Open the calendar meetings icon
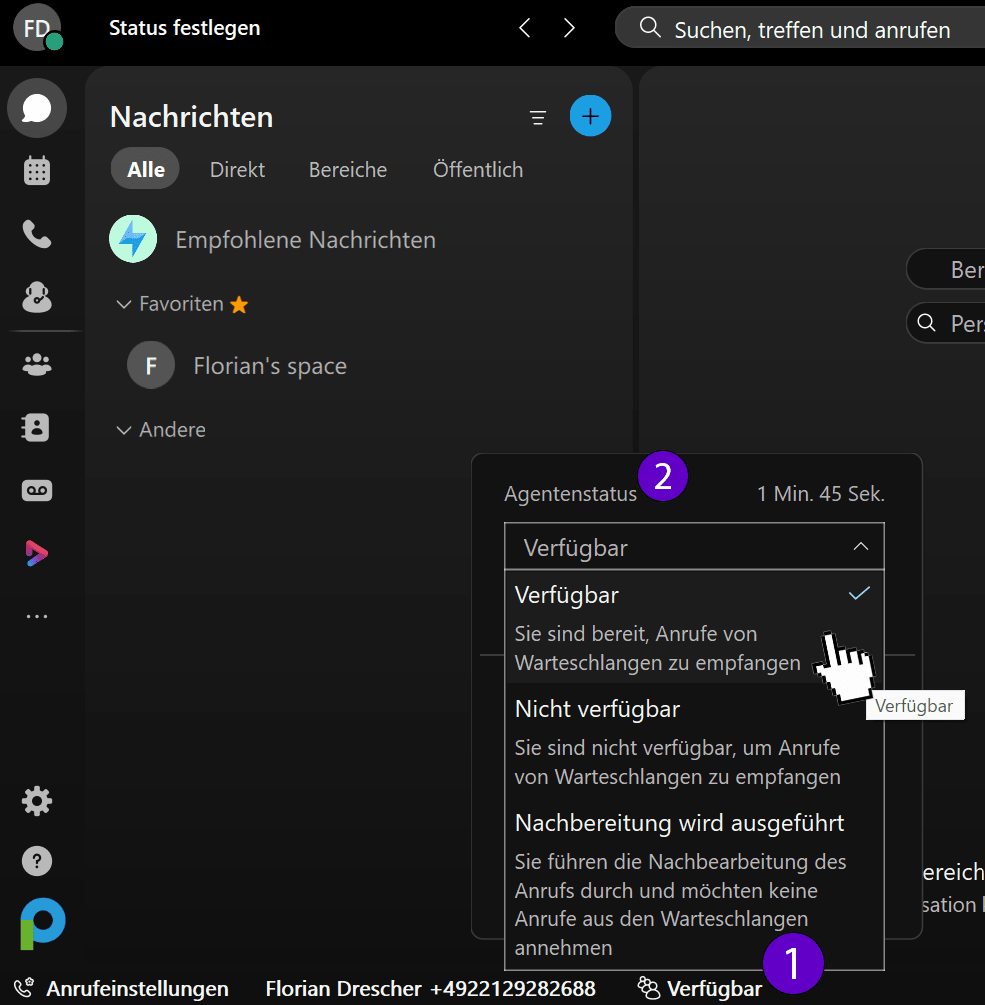 (x=37, y=170)
